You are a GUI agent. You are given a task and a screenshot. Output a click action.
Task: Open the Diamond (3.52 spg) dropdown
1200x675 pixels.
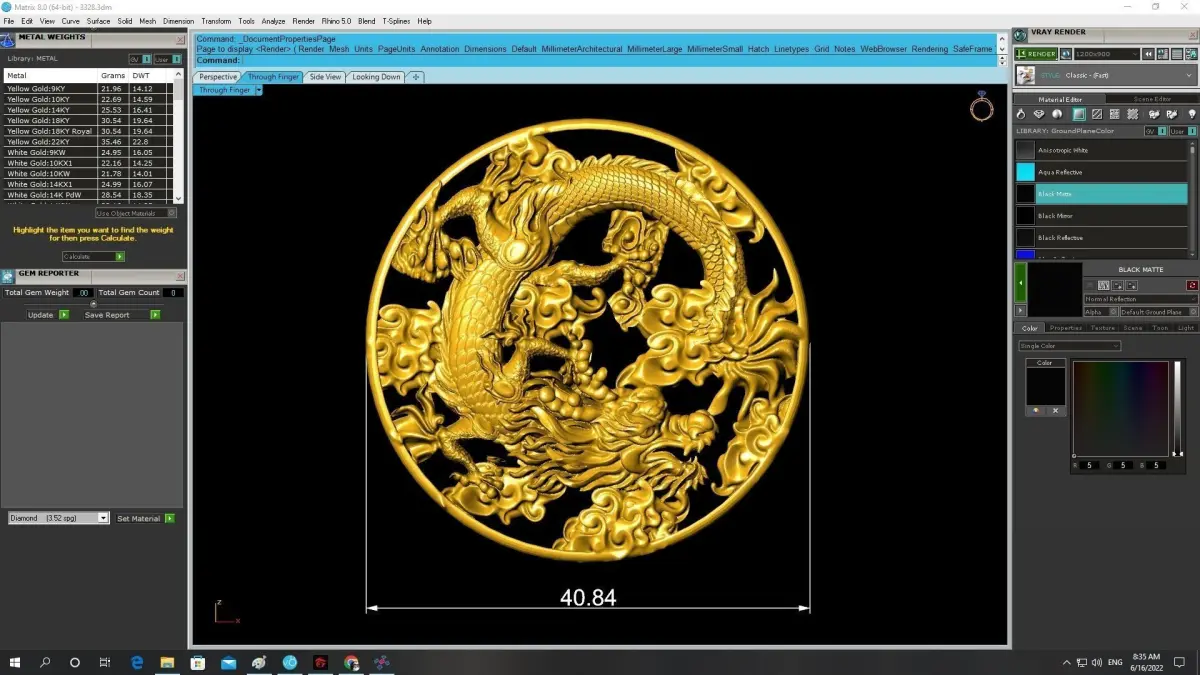58,518
